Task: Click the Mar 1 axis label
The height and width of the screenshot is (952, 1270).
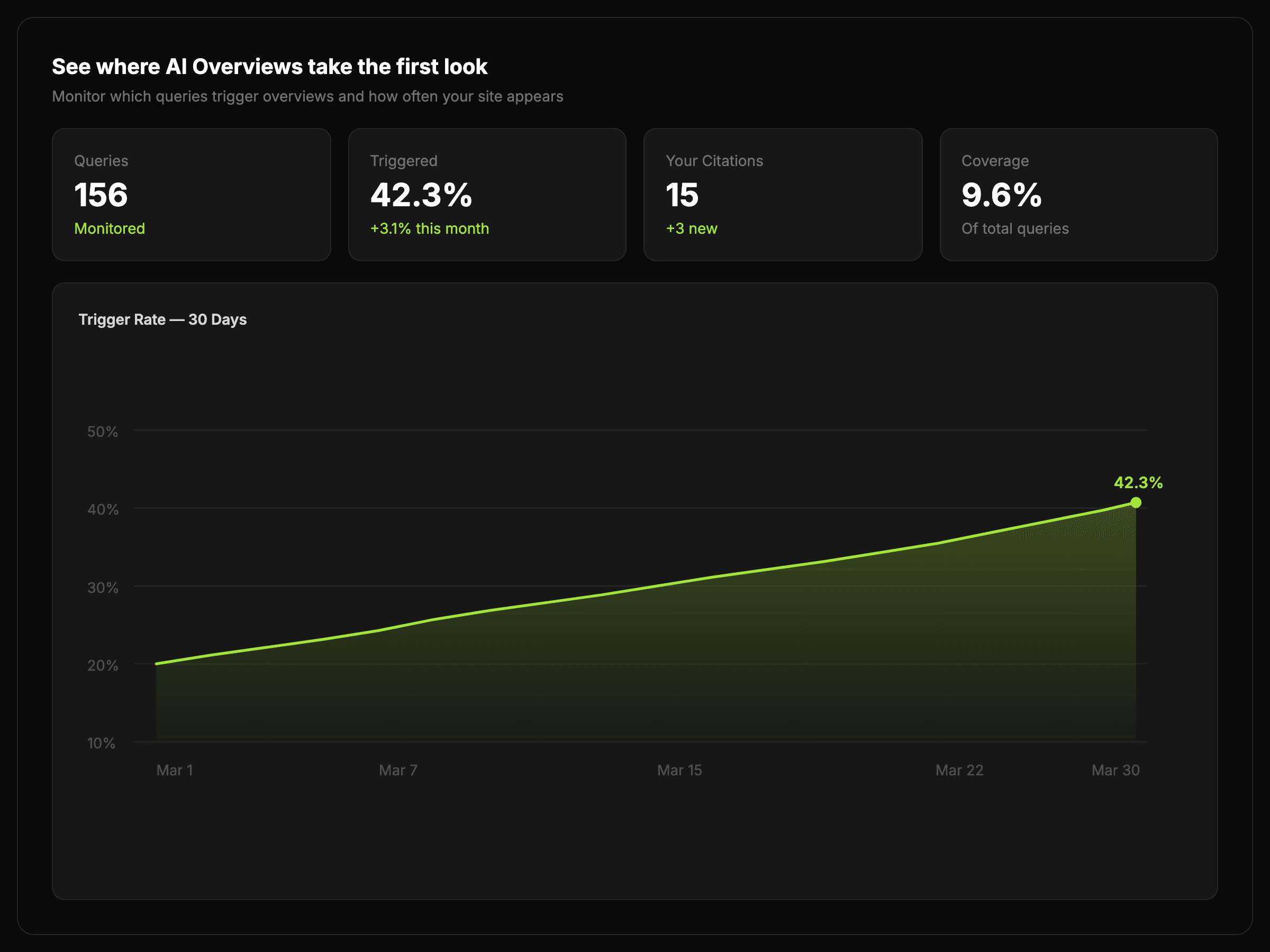Action: 175,770
